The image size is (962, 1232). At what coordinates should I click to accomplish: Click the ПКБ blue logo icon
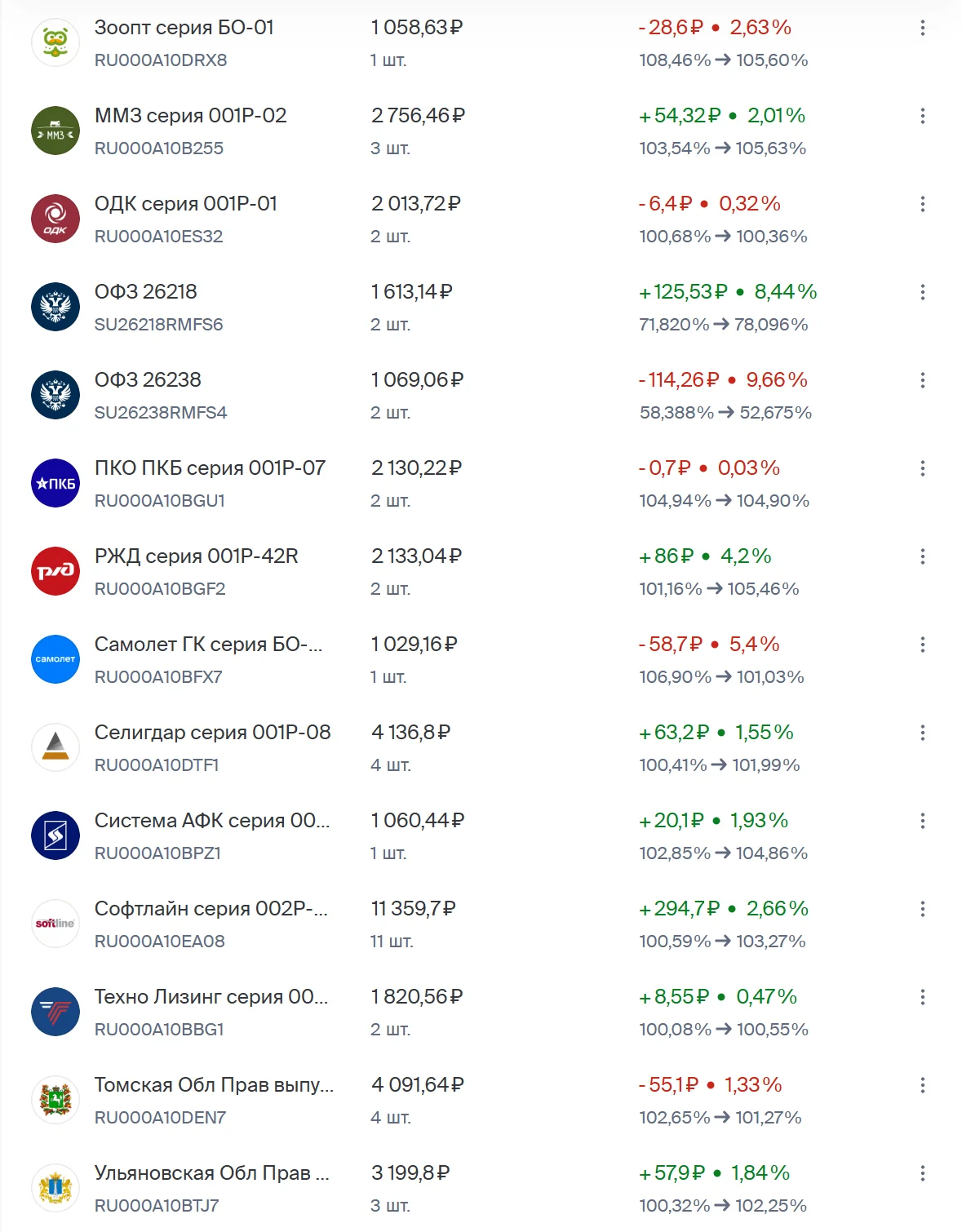[x=55, y=483]
